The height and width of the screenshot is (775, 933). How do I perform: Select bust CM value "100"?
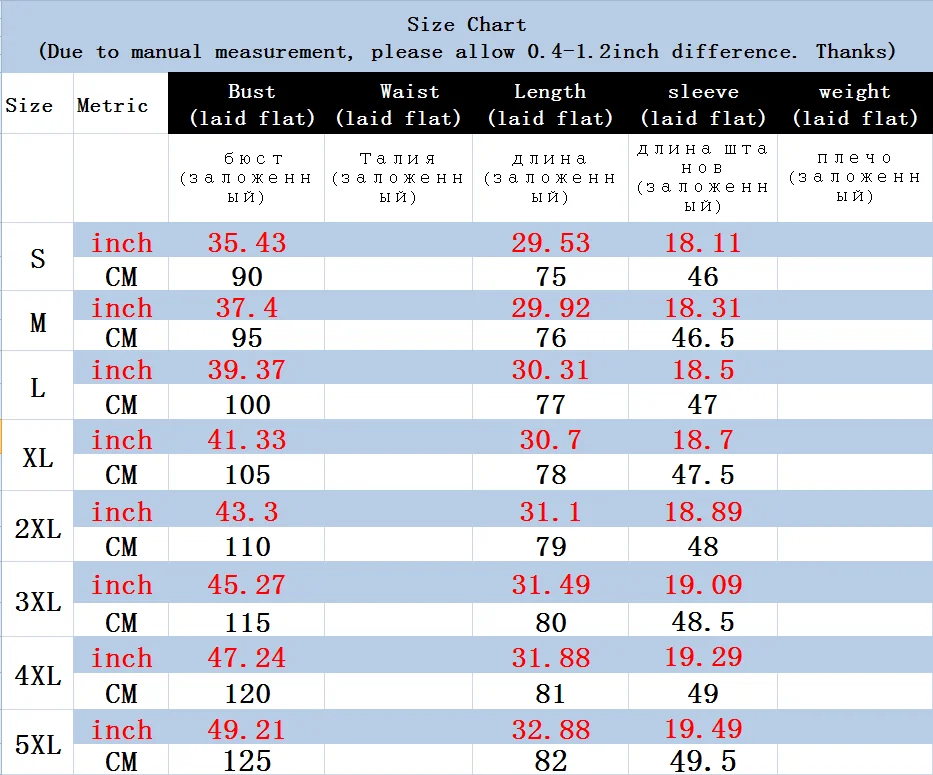pos(248,405)
